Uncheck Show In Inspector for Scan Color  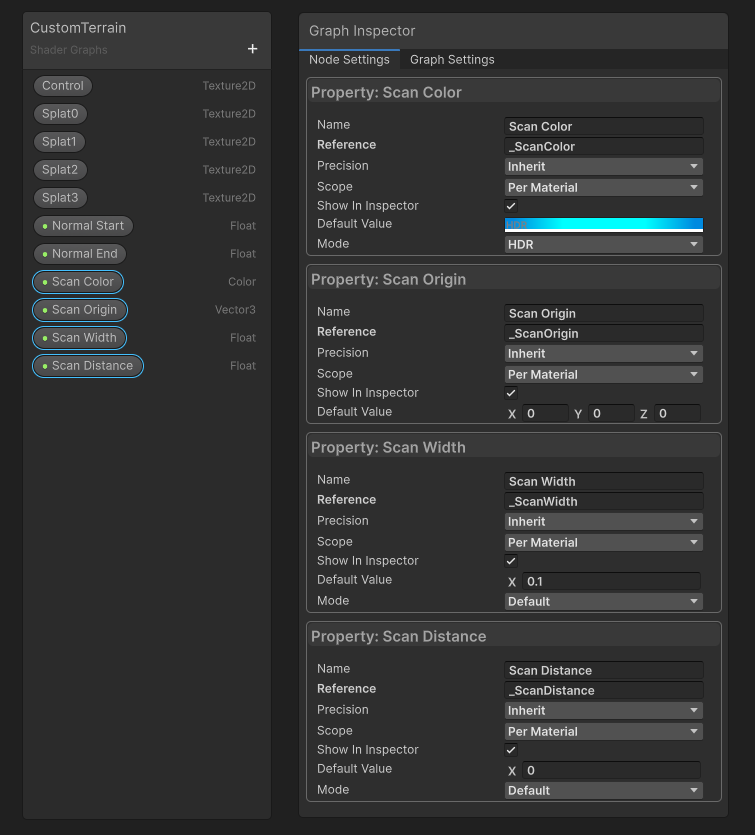(x=510, y=205)
